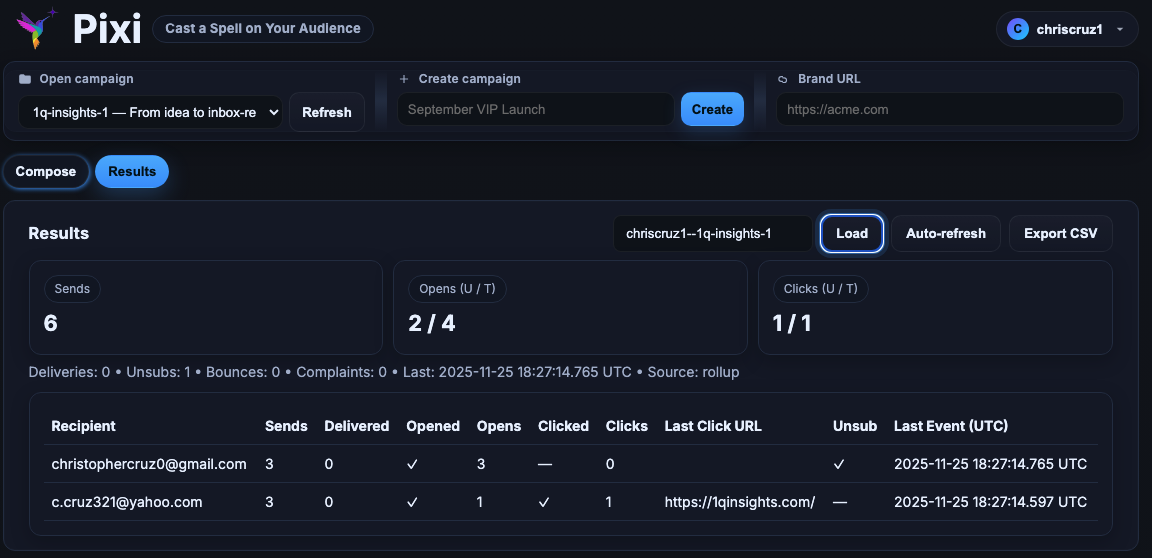Click the Pixi brand name text

(x=107, y=29)
